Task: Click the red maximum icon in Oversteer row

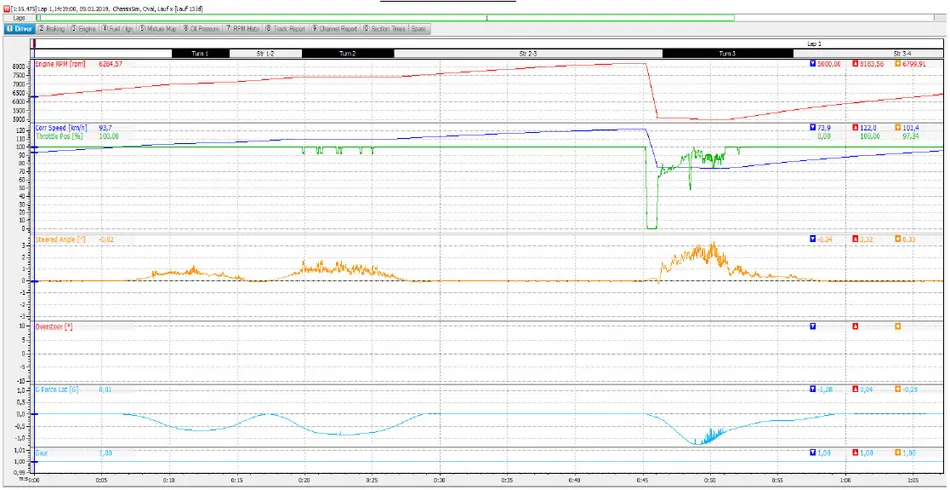Action: point(855,327)
